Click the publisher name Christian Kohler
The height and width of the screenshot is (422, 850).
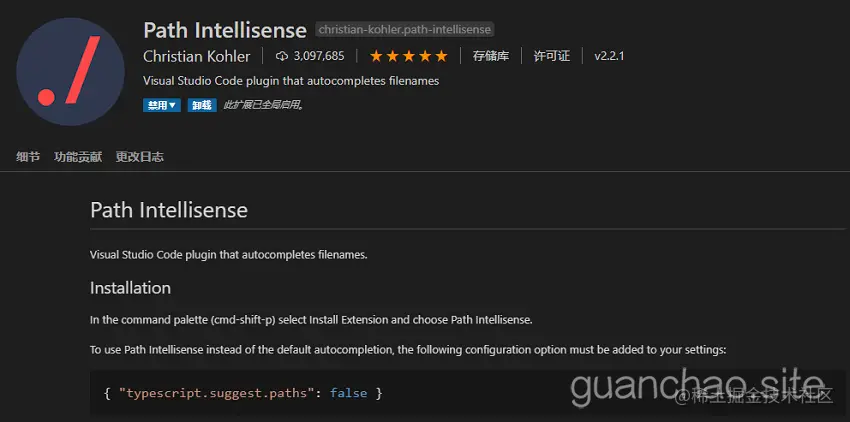[196, 56]
